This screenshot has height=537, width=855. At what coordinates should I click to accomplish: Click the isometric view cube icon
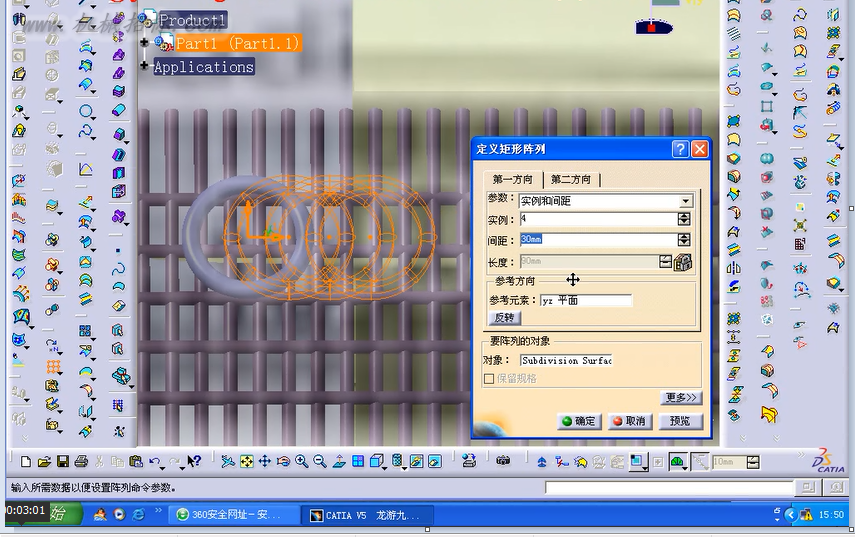click(x=376, y=462)
